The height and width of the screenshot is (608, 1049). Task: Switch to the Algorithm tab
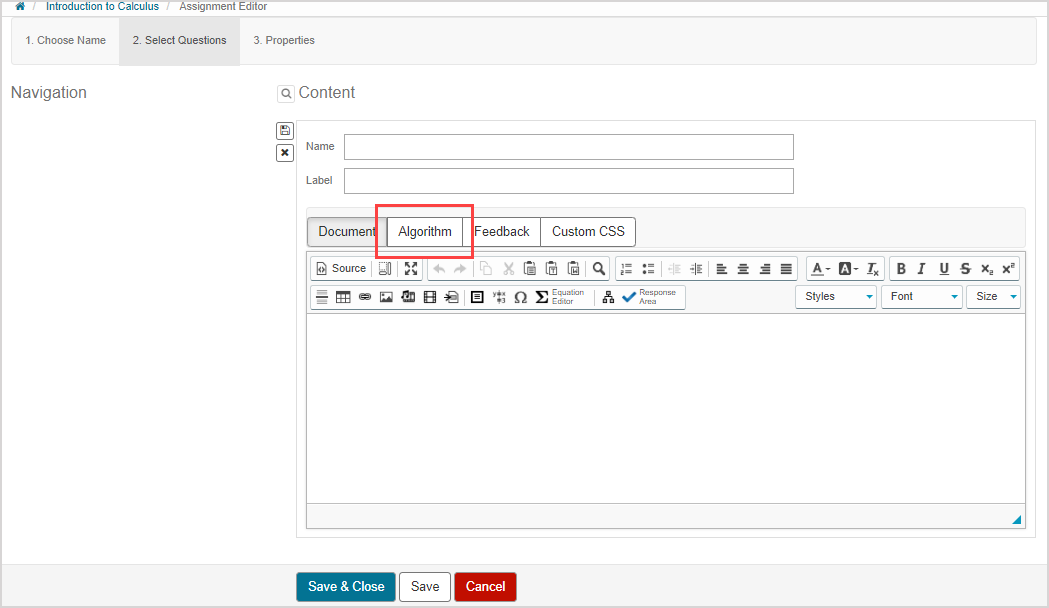[x=425, y=231]
